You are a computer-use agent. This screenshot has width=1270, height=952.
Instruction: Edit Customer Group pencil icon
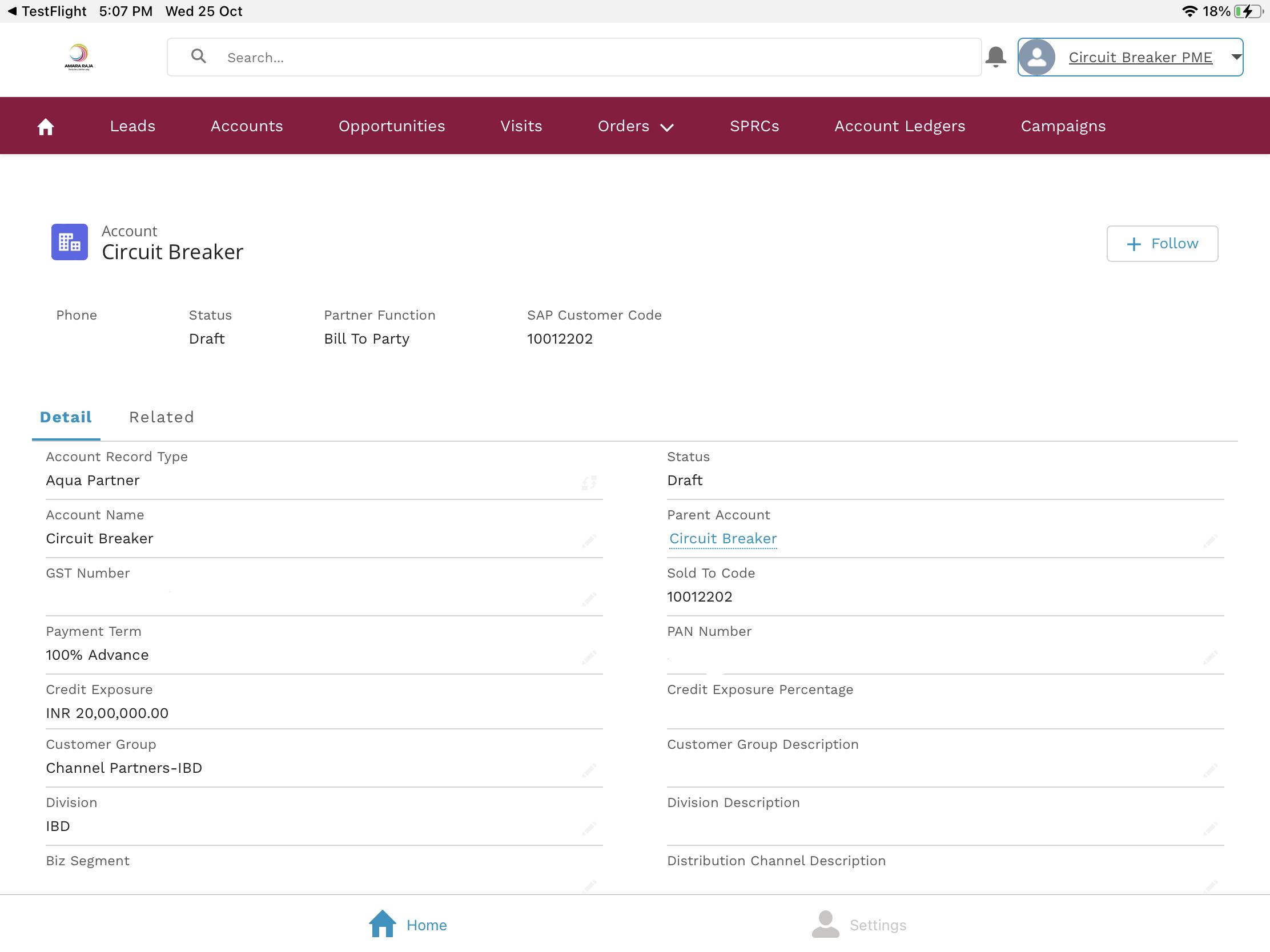pos(589,770)
